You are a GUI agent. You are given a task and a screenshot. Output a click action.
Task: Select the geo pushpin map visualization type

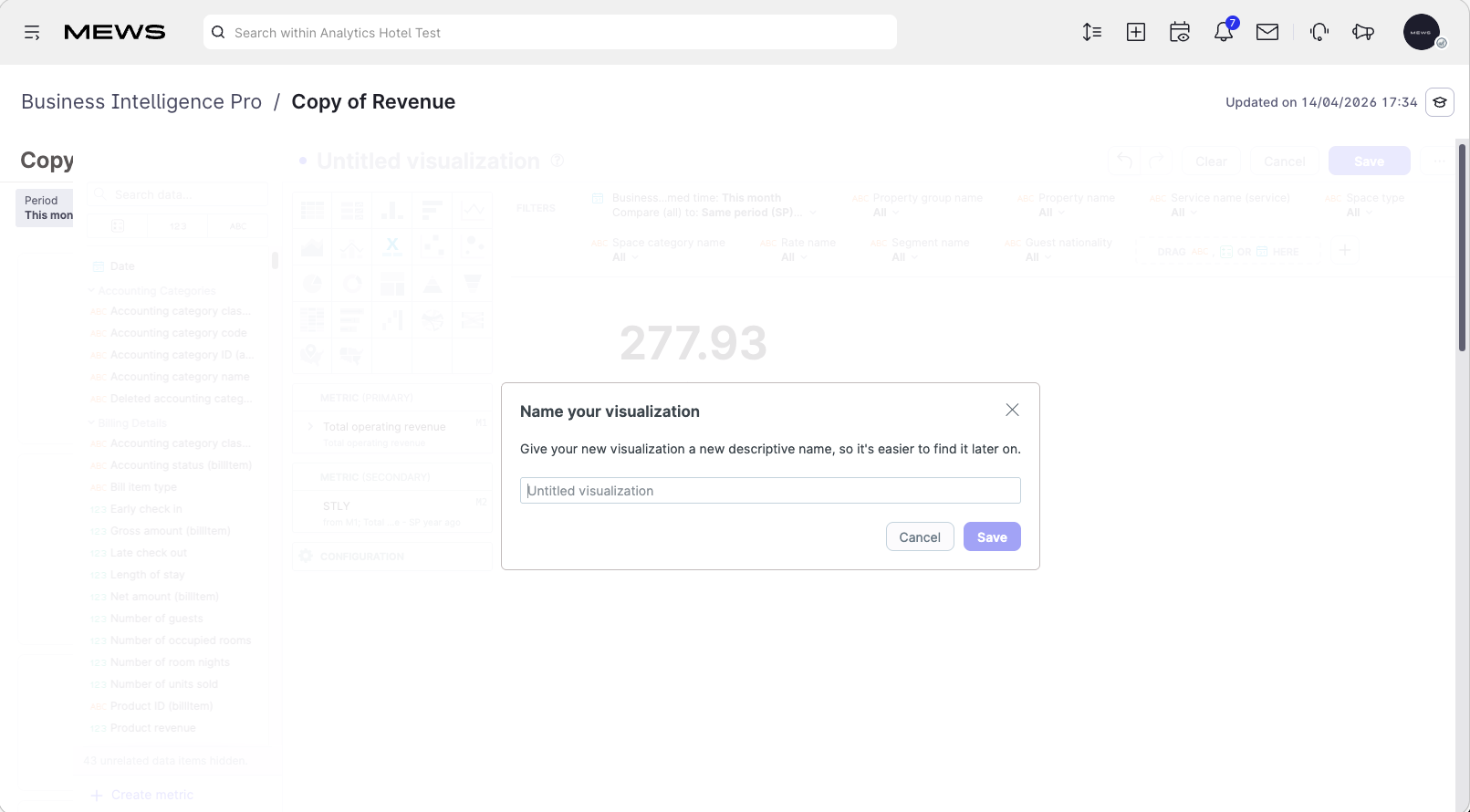point(312,355)
